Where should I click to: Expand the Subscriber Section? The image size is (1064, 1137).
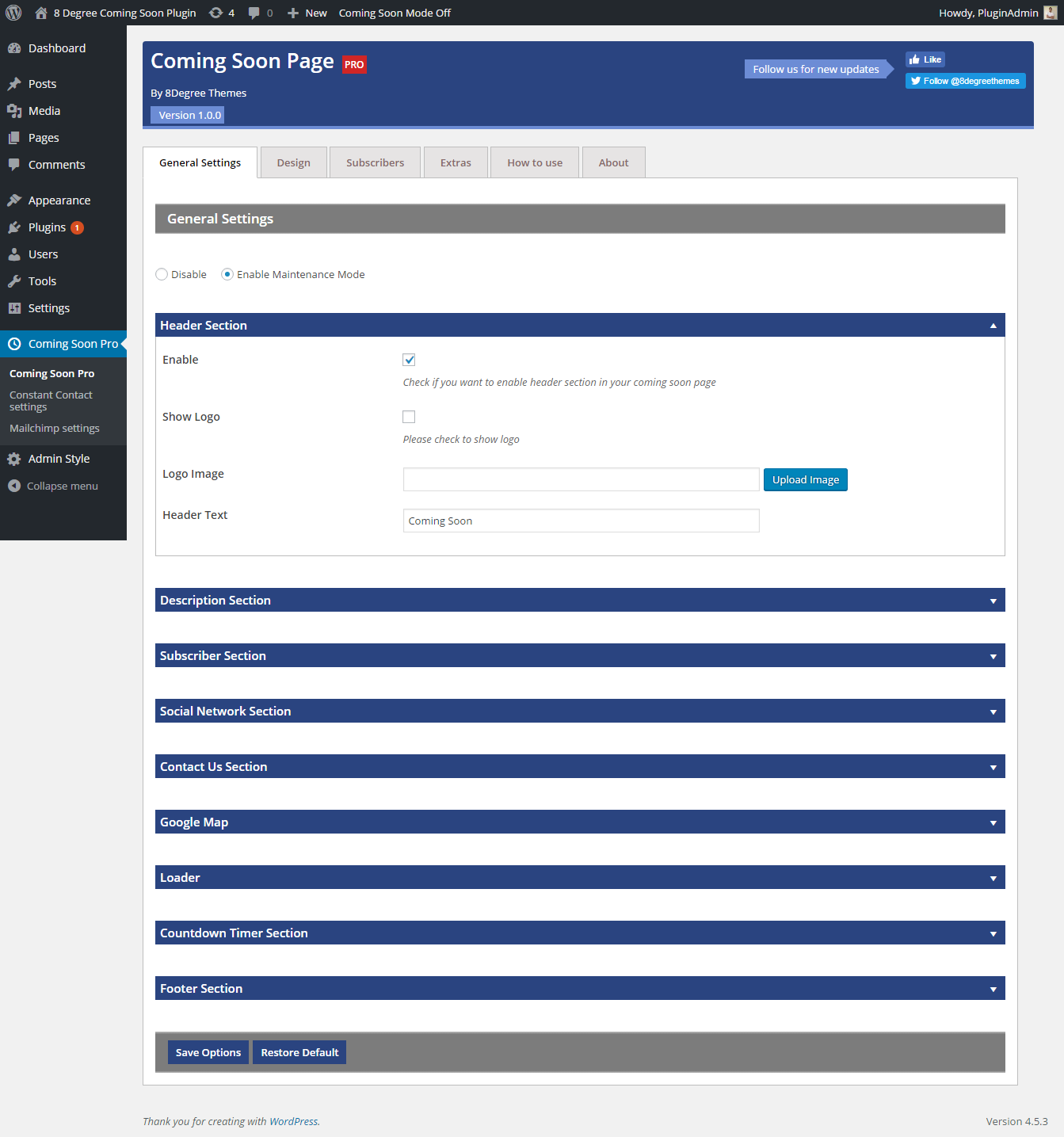[x=580, y=655]
